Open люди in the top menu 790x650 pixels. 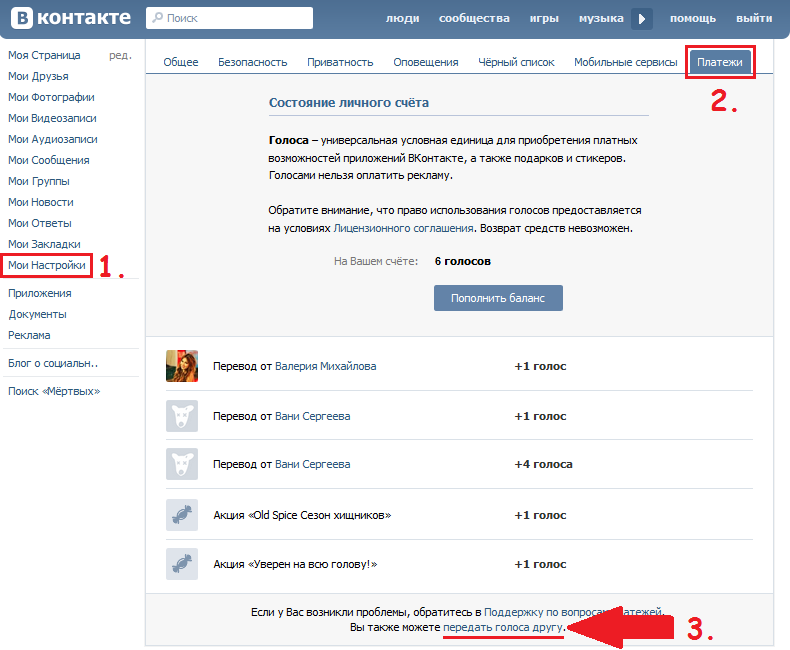(403, 18)
